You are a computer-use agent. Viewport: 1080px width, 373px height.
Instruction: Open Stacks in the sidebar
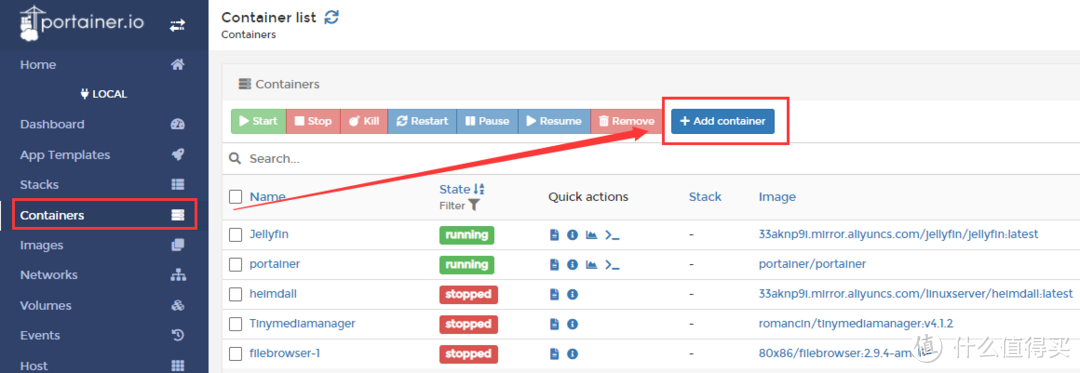click(104, 184)
